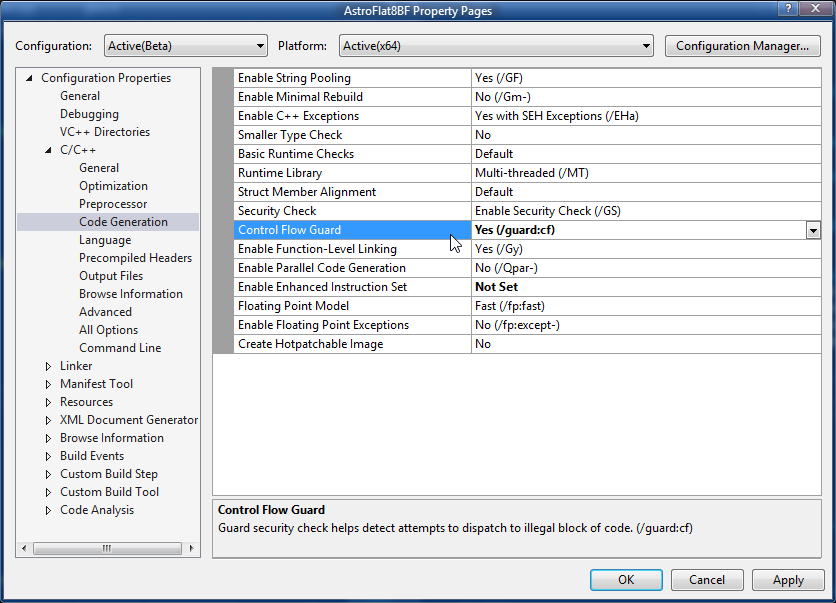Image resolution: width=836 pixels, height=603 pixels.
Task: Expand the Custom Build Tool node
Action: pos(49,492)
